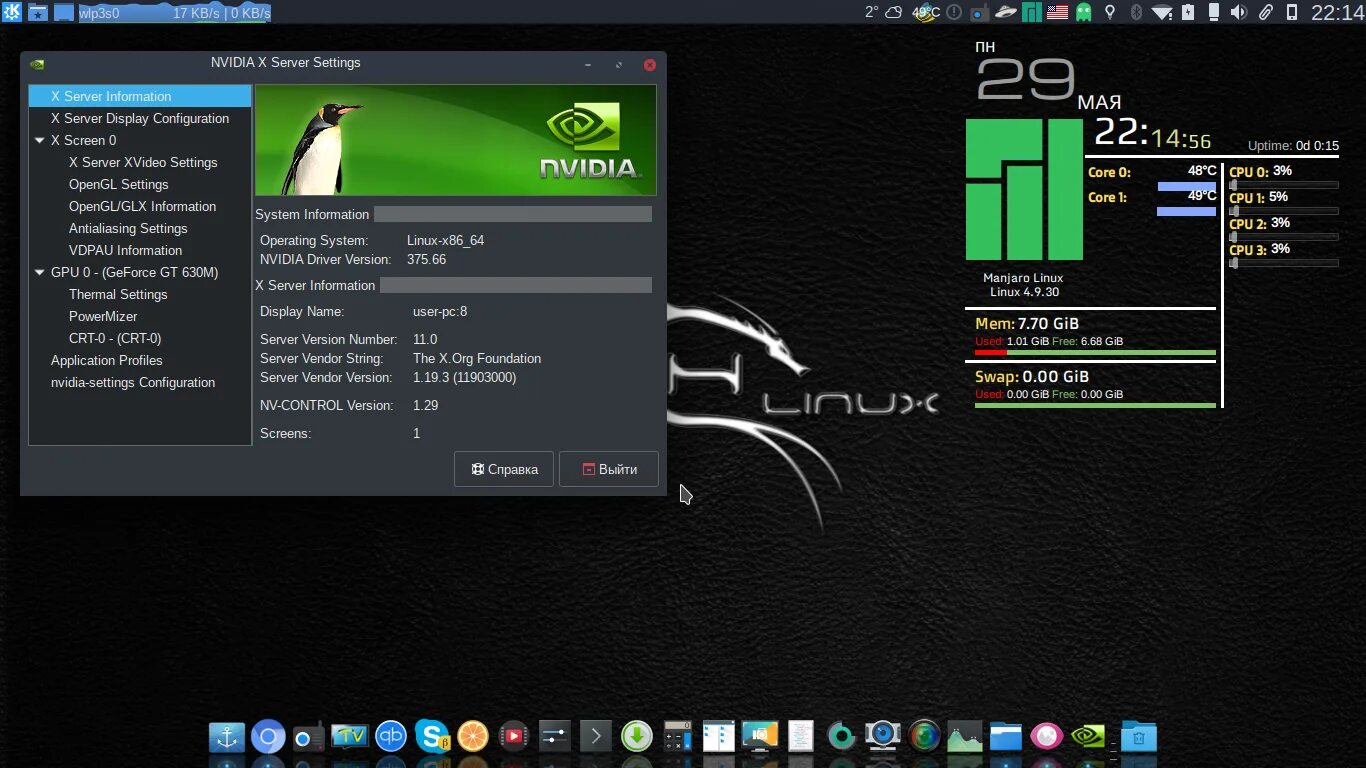
Task: Launch the terminal from the dock
Action: pos(596,738)
